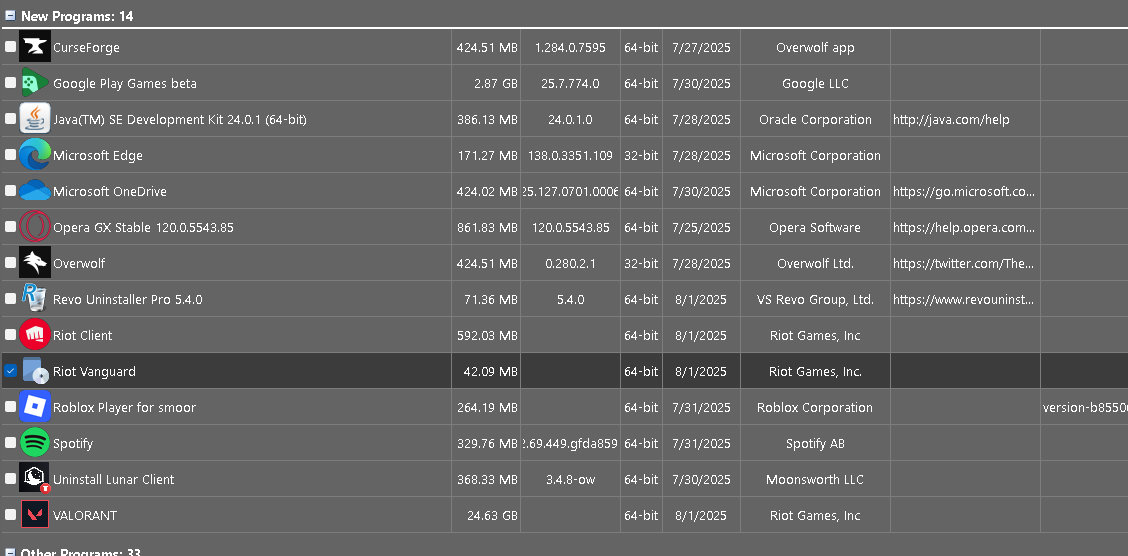Click version 1.284.0.7595 cell
1128x556 pixels.
pyautogui.click(x=570, y=47)
